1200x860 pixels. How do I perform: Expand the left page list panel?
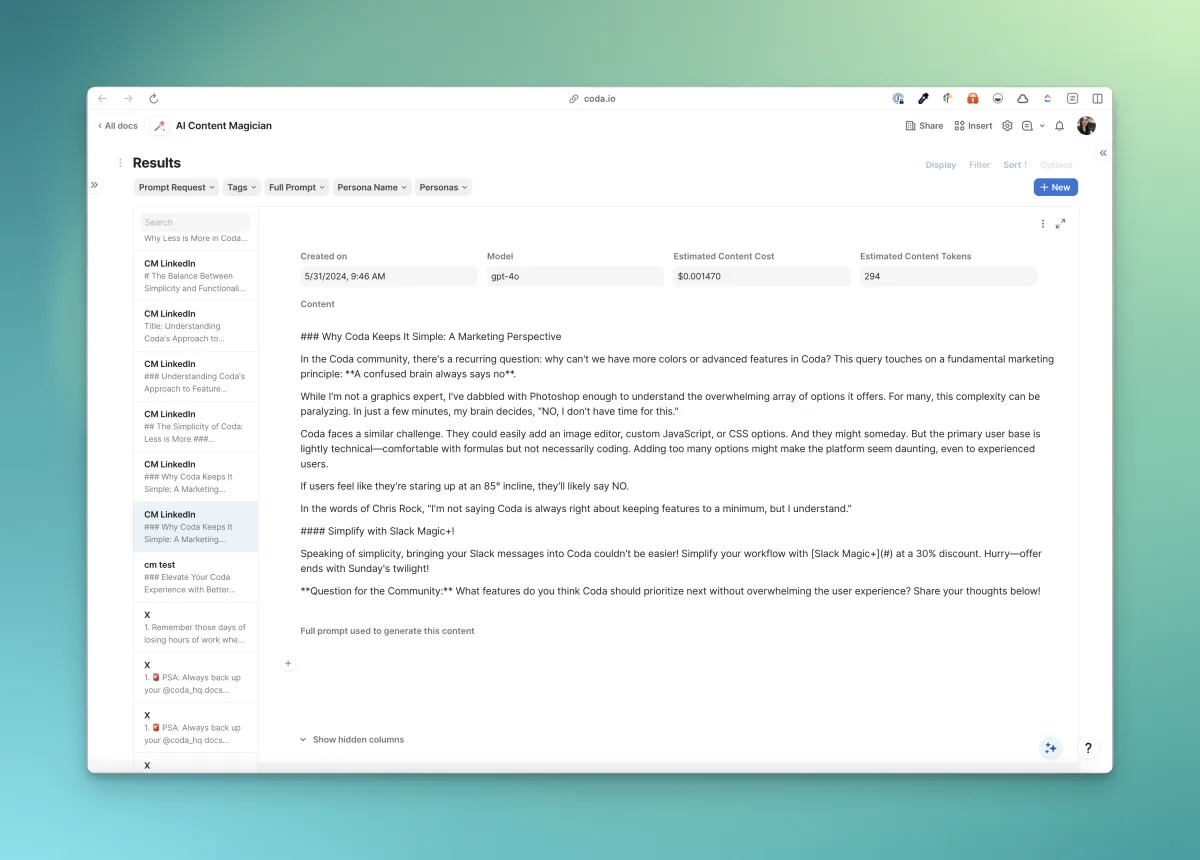pyautogui.click(x=94, y=185)
